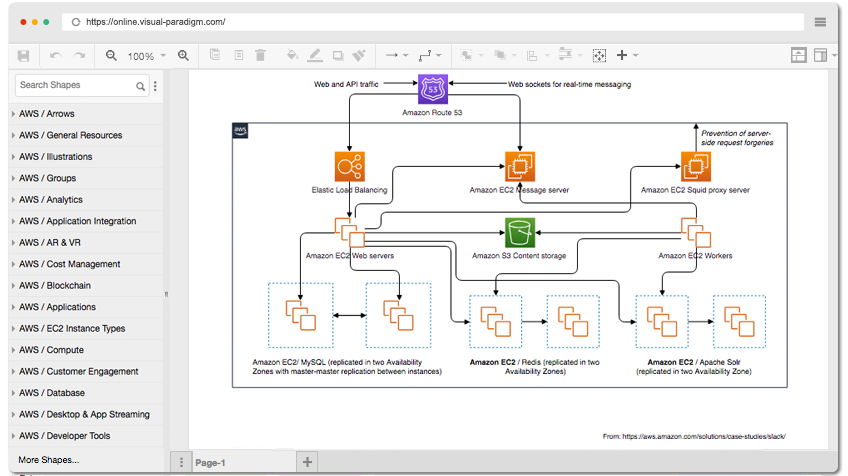Image resolution: width=848 pixels, height=476 pixels.
Task: Select the Amazon EC2 Message server icon
Action: point(520,166)
